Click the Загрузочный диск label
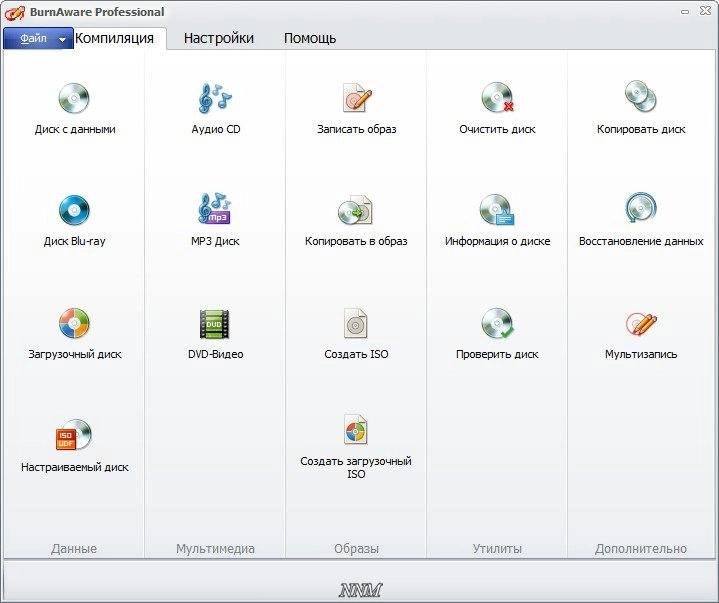The width and height of the screenshot is (719, 603). point(75,354)
